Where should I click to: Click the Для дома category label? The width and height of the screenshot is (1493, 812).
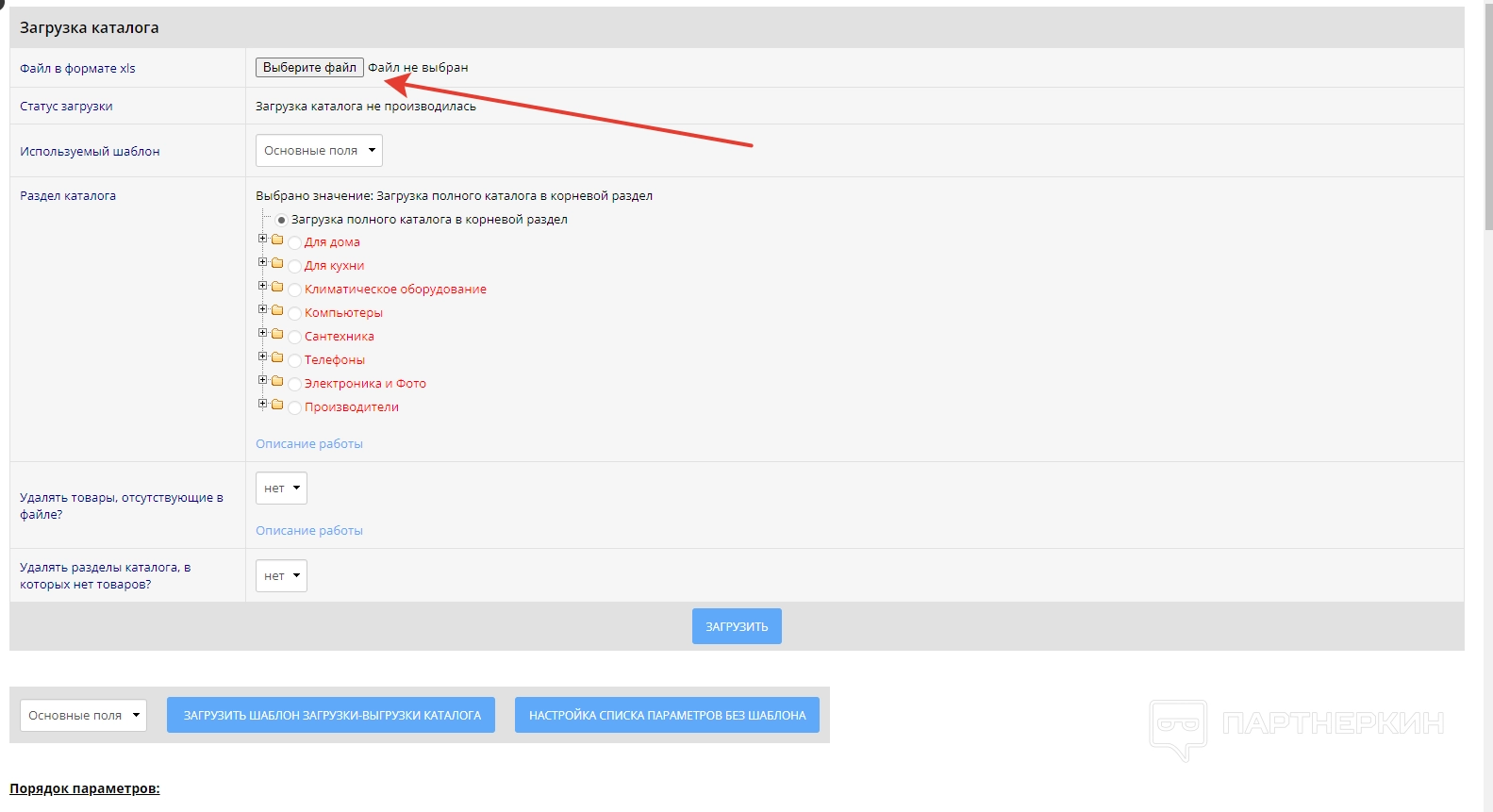tap(332, 242)
